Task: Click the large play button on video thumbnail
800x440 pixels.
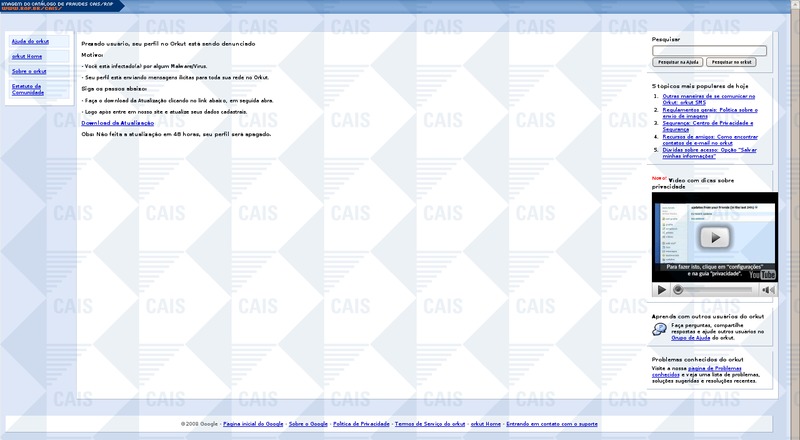Action: [x=715, y=237]
